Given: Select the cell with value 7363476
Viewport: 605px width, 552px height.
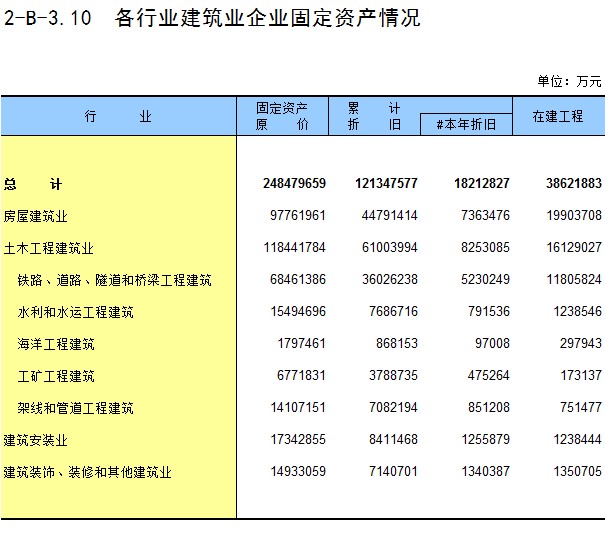Looking at the screenshot, I should pos(481,216).
